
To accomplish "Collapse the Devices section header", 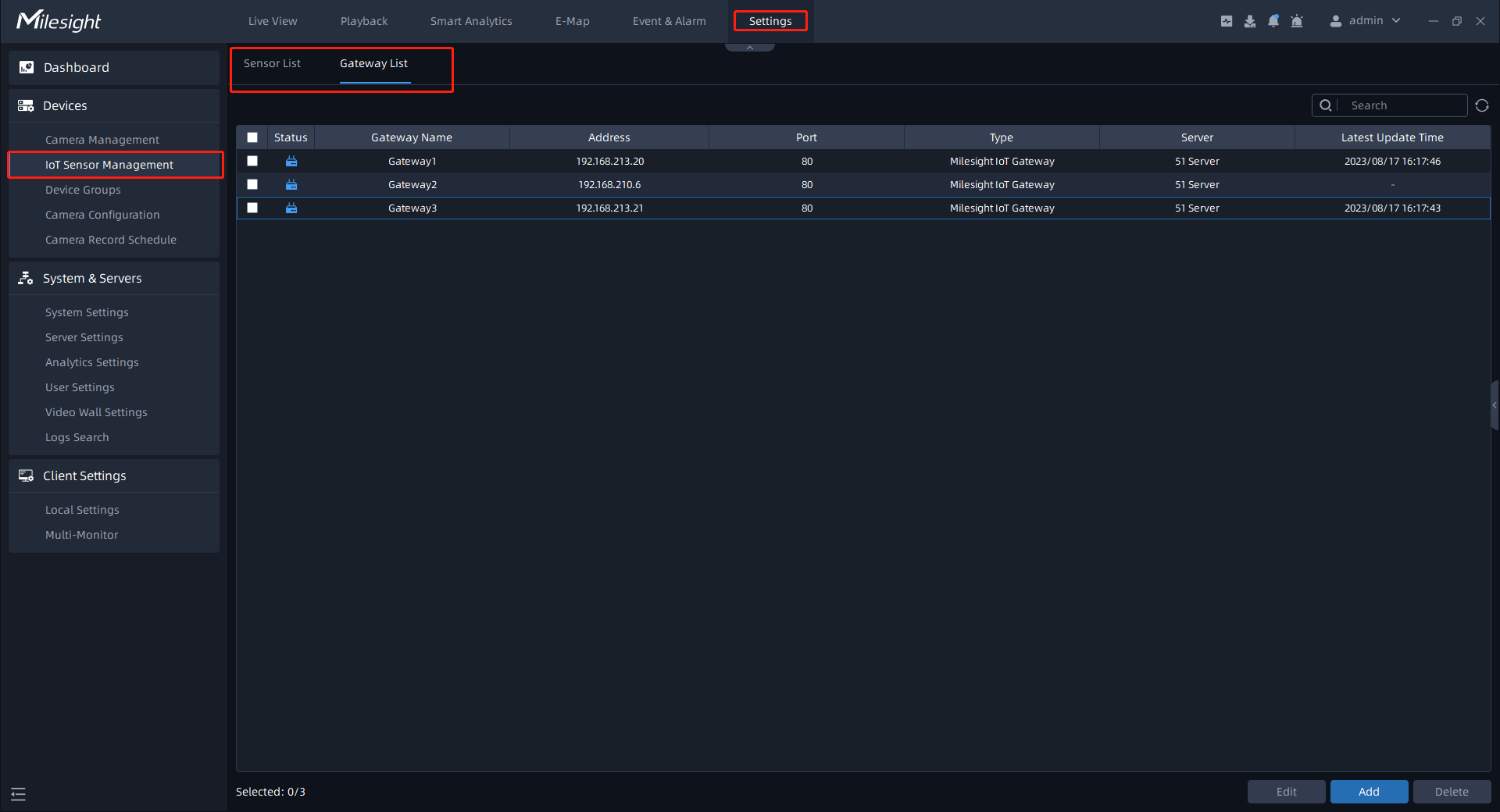I will click(114, 105).
